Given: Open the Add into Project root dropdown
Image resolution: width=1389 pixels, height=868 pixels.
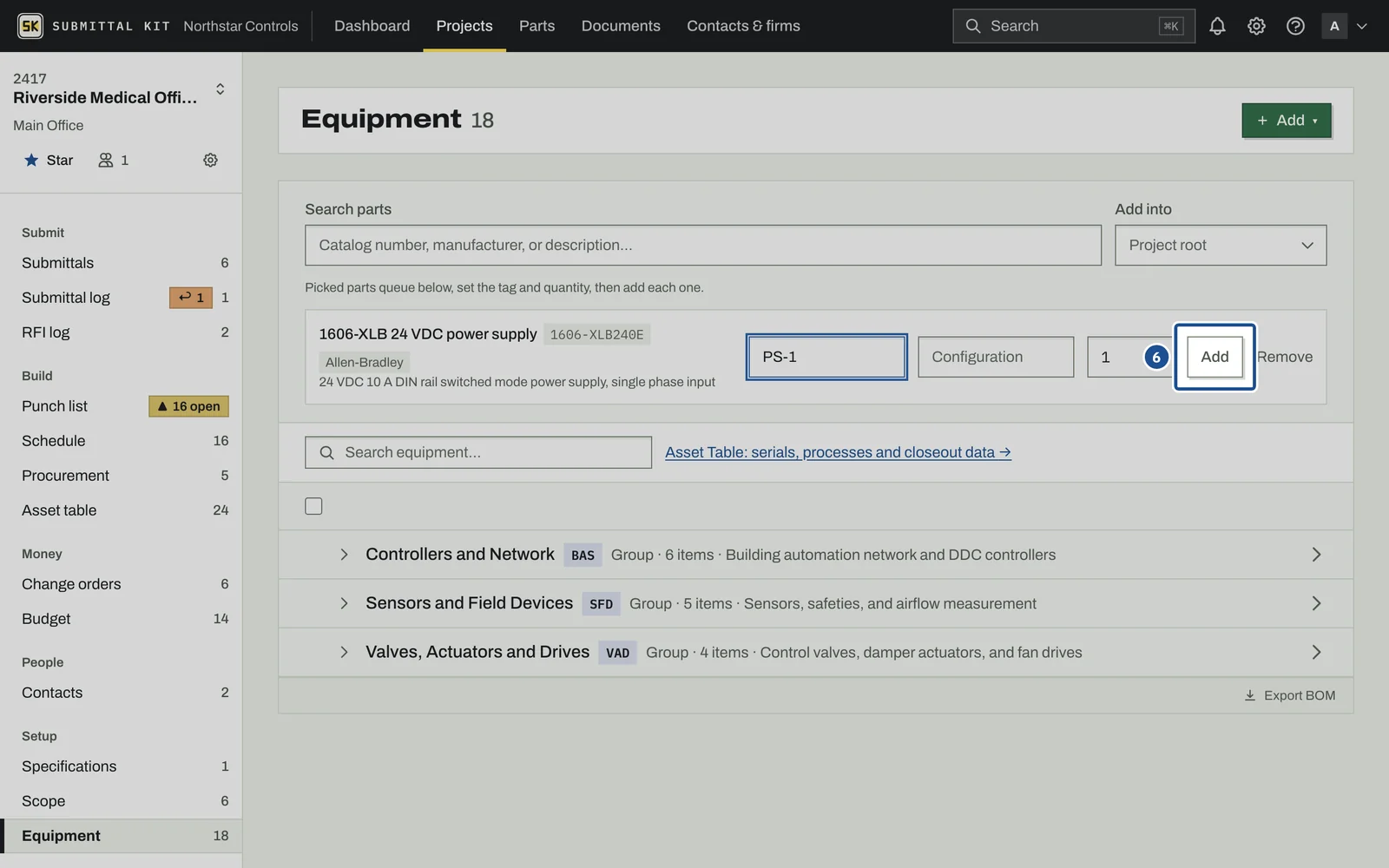Looking at the screenshot, I should (1221, 245).
